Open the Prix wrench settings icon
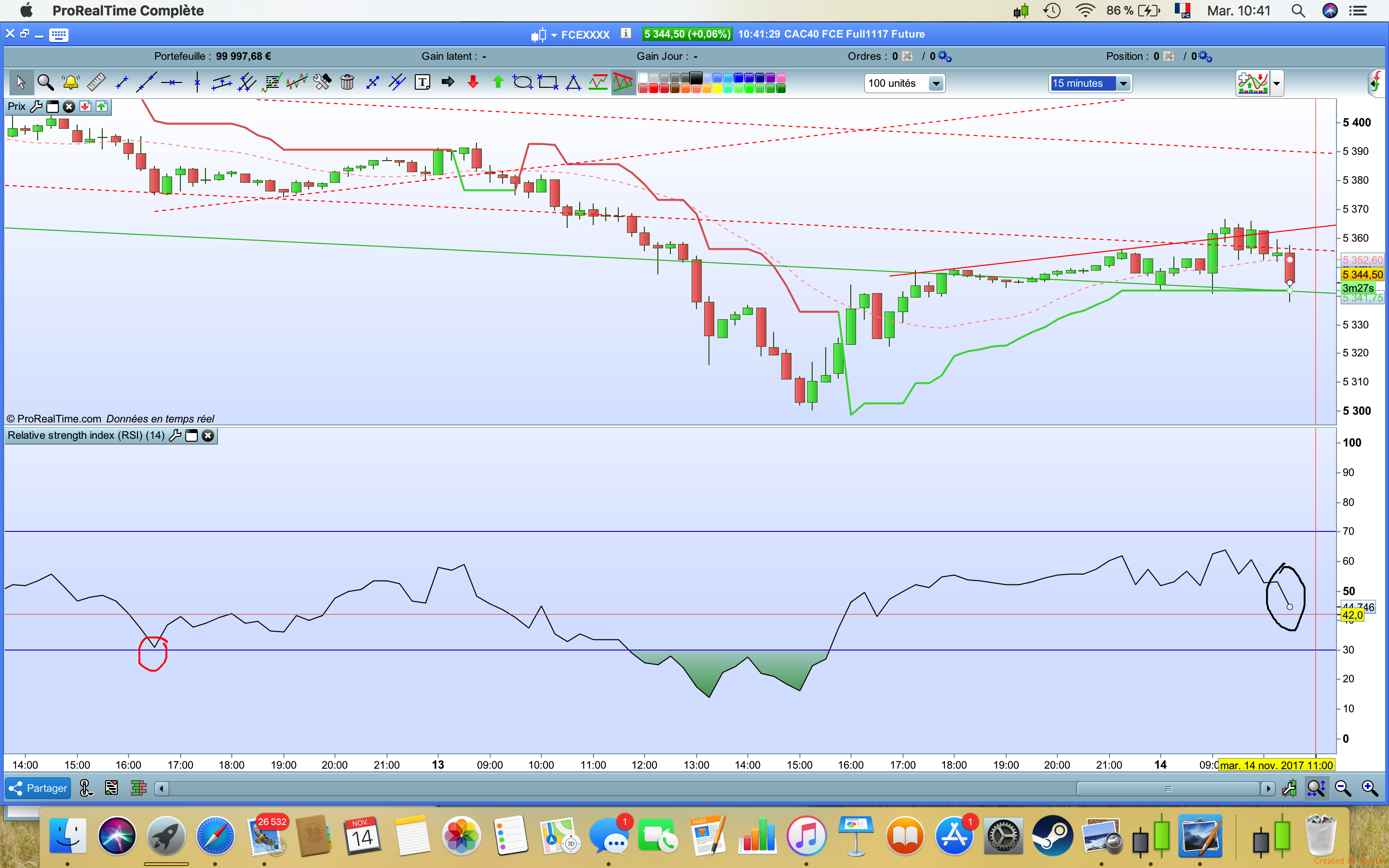The width and height of the screenshot is (1389, 868). [36, 107]
